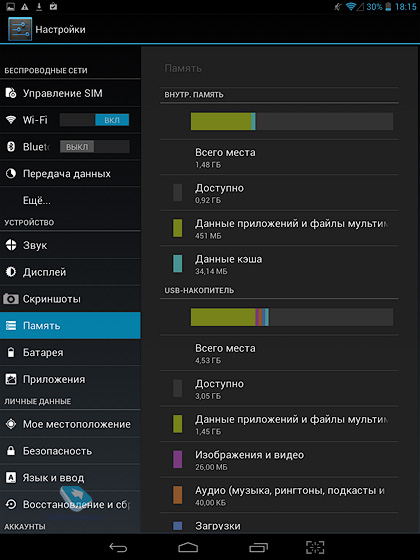Tap the Battery icon in sidebar
Image resolution: width=420 pixels, height=560 pixels.
pos(11,352)
